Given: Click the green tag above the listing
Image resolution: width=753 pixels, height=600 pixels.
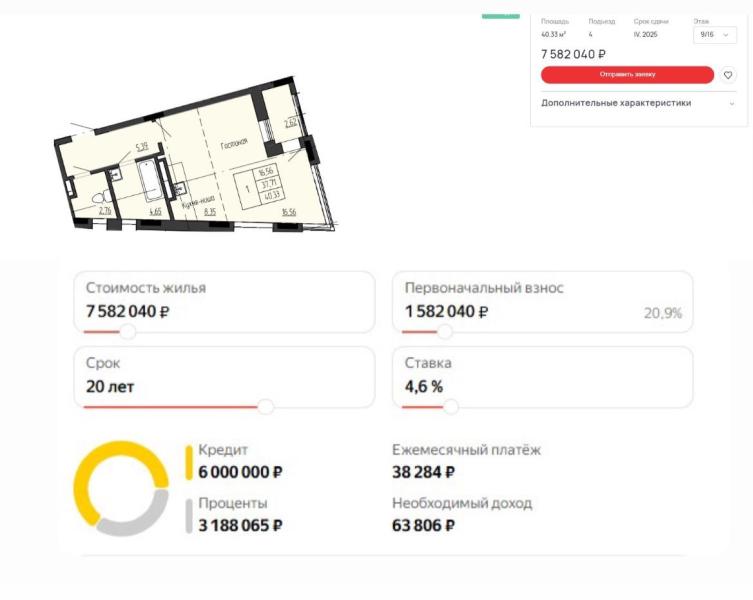Looking at the screenshot, I should 500,15.
